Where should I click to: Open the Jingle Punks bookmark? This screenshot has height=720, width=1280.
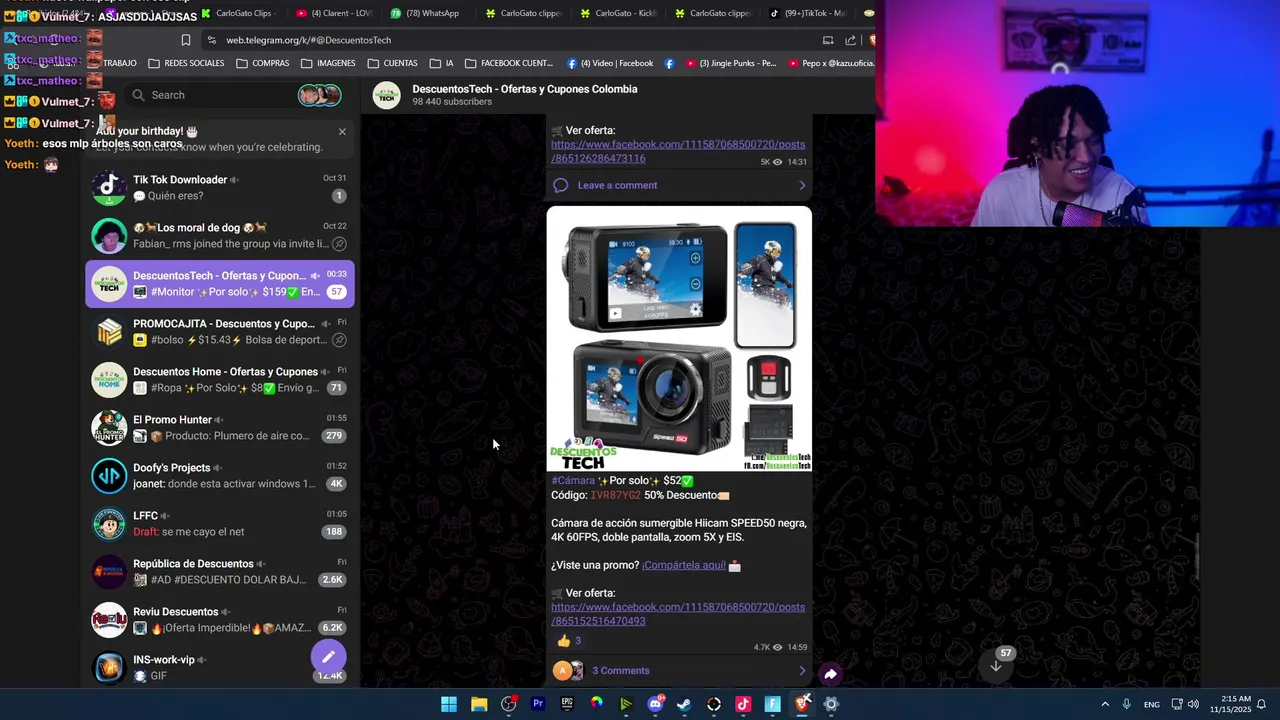click(730, 63)
